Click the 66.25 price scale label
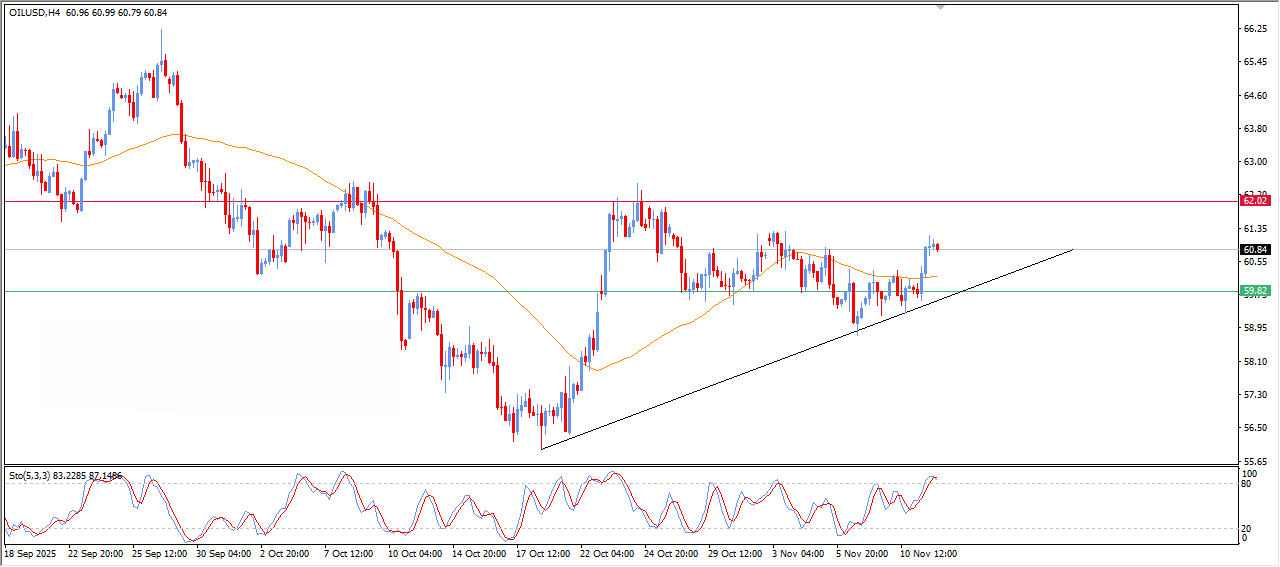Image resolution: width=1280 pixels, height=567 pixels. tap(1254, 29)
